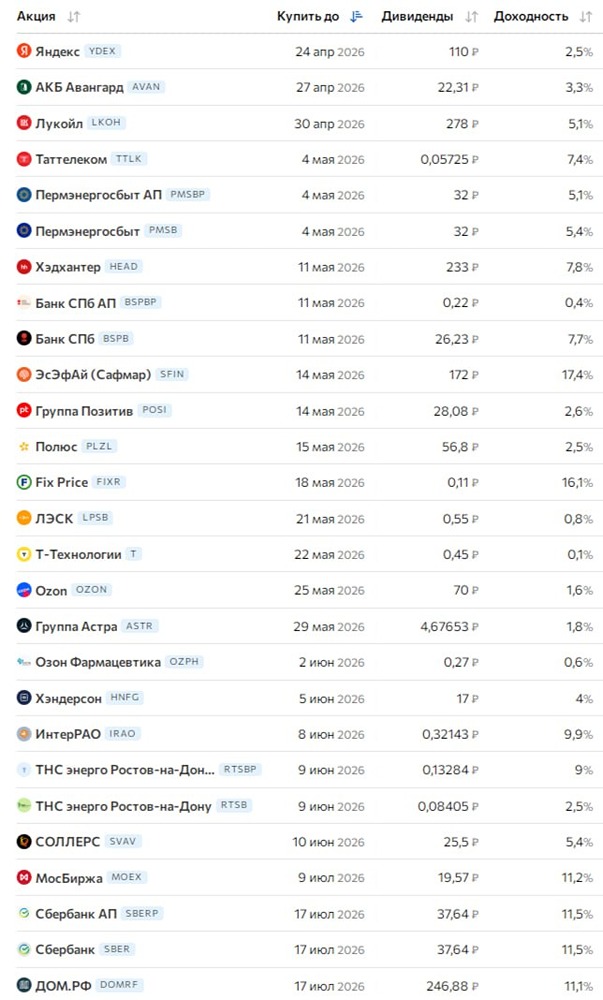Click the SBER ticker badge

point(117,949)
